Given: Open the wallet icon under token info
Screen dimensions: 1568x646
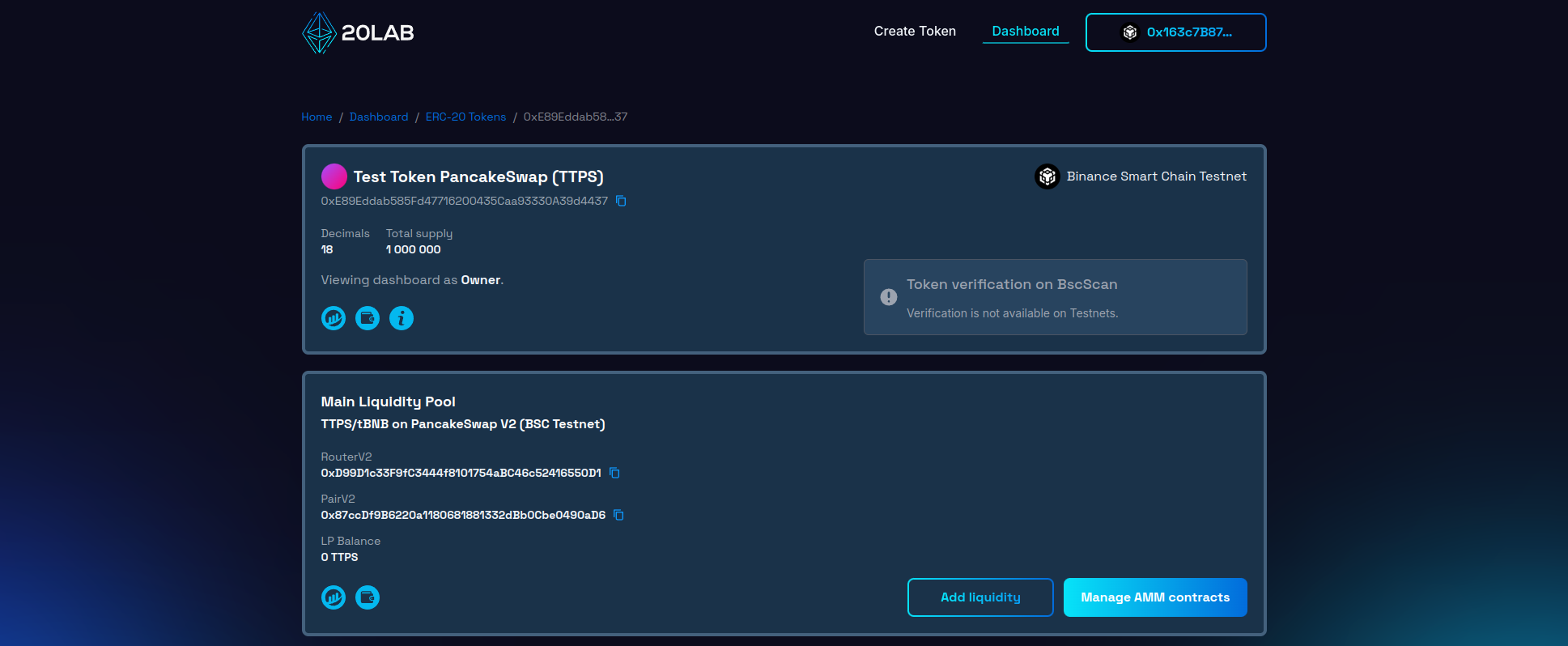Looking at the screenshot, I should coord(368,318).
